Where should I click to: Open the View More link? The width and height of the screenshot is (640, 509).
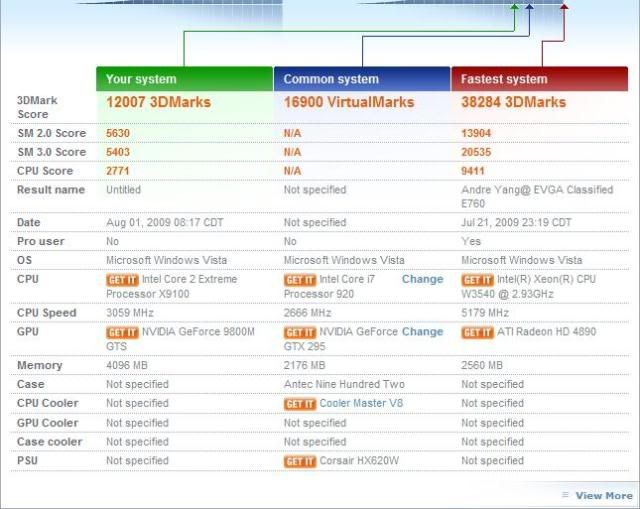coord(604,496)
